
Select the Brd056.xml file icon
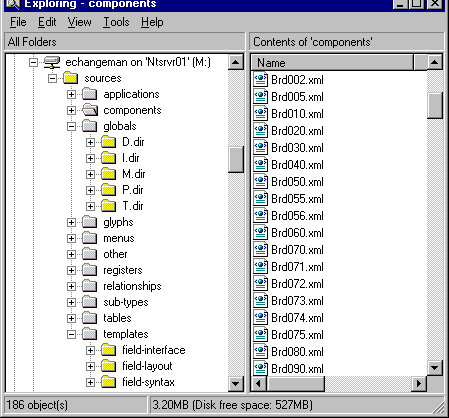point(260,216)
